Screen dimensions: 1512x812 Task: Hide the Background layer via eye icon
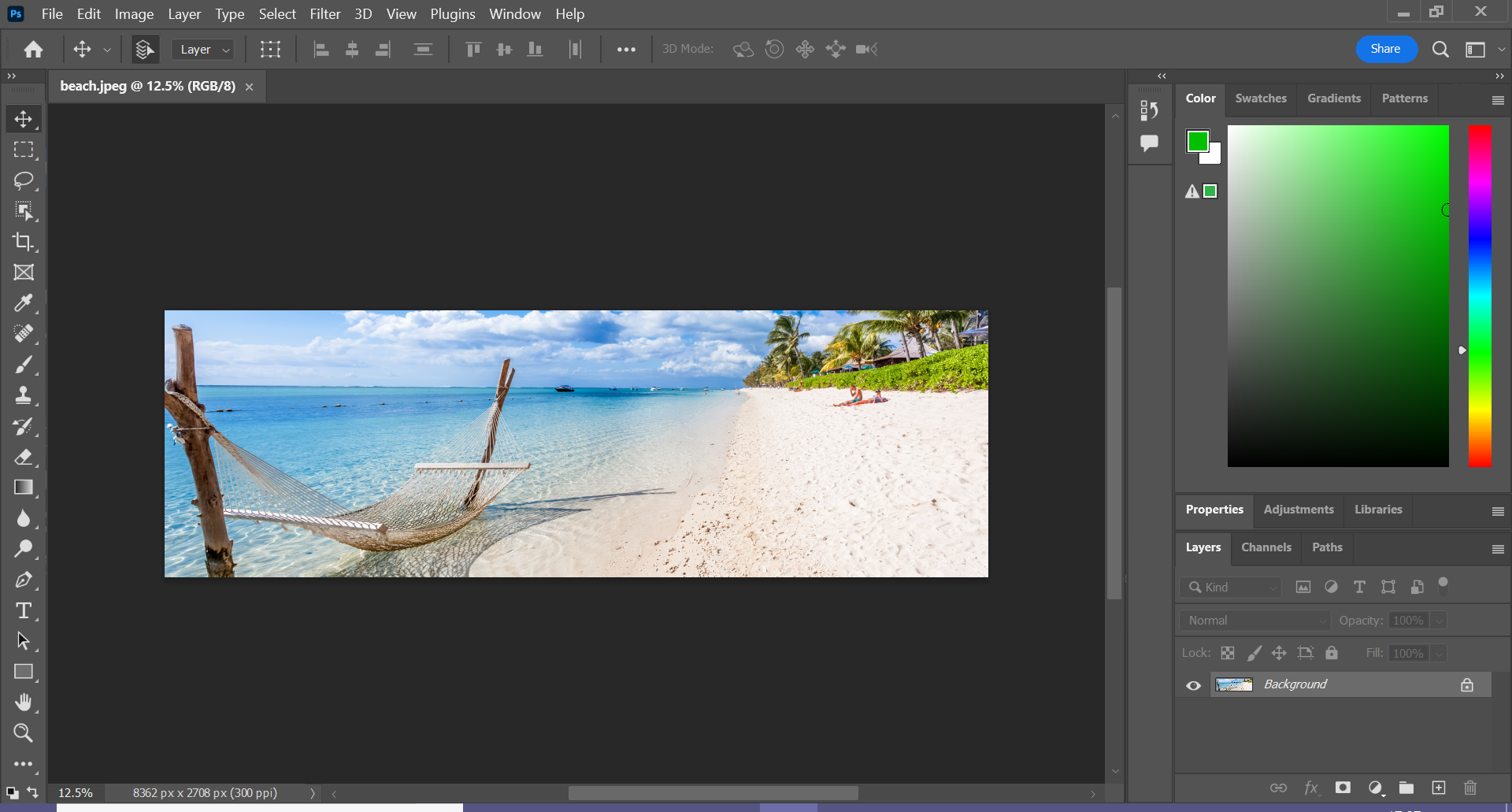[1193, 685]
